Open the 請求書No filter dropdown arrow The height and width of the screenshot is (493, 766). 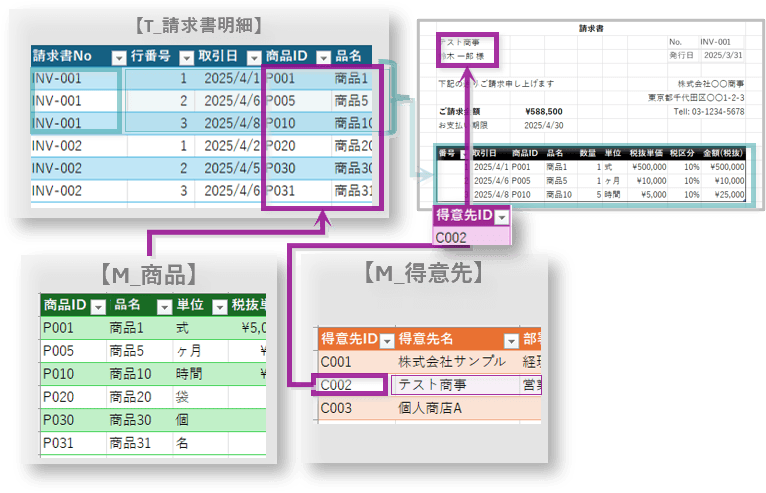[119, 58]
